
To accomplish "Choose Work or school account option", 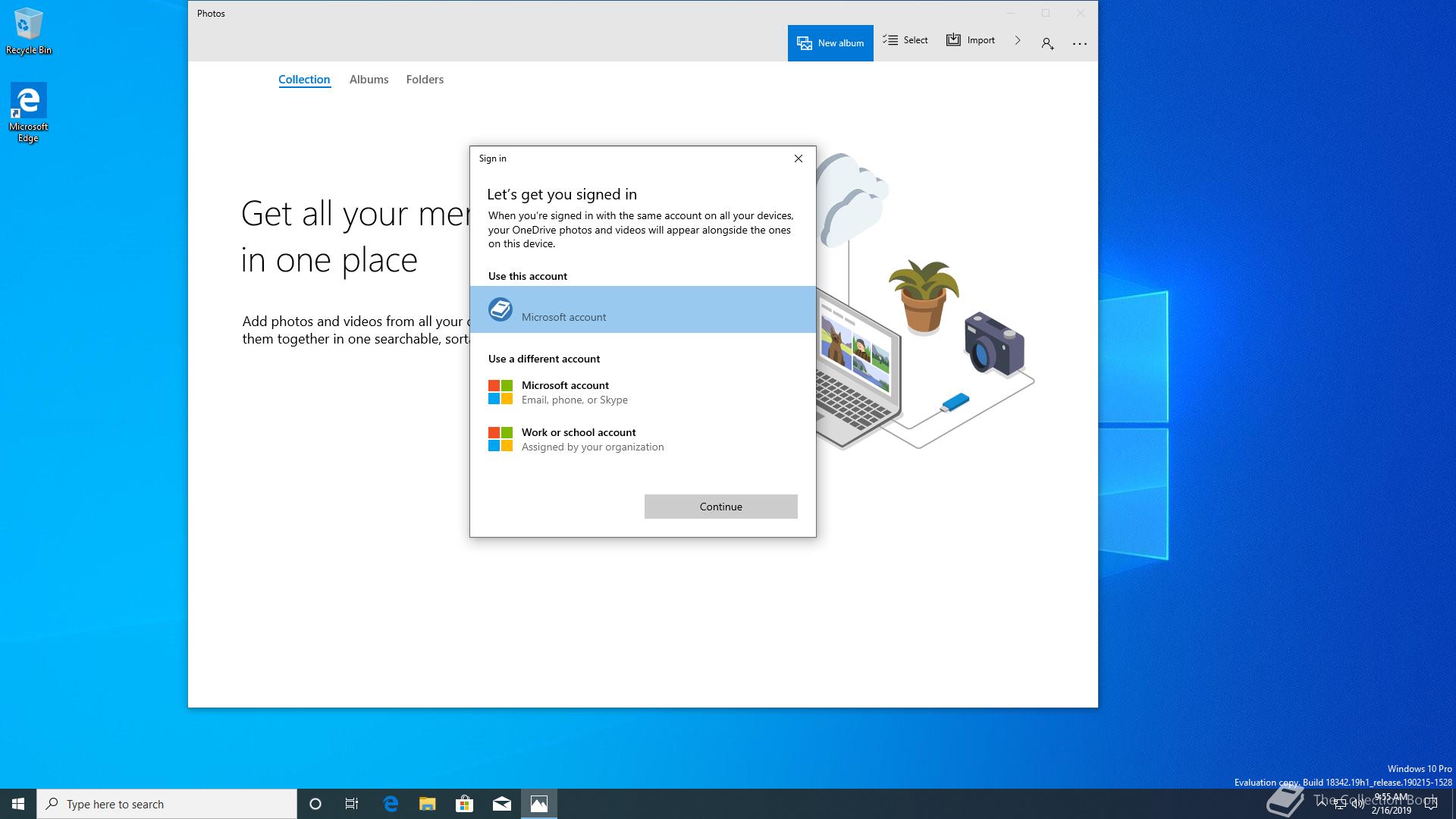I will (x=643, y=439).
